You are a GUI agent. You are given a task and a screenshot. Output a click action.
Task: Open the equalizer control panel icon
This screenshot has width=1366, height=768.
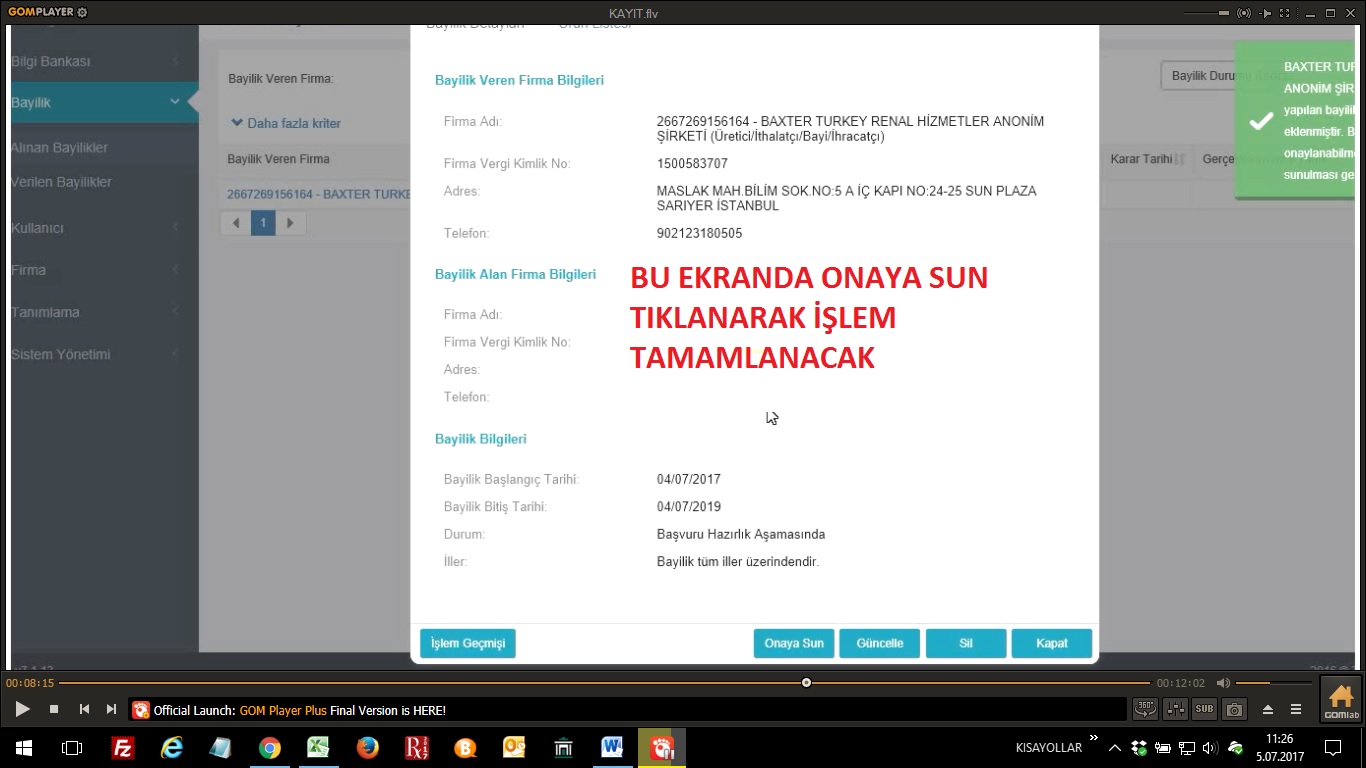point(1175,709)
